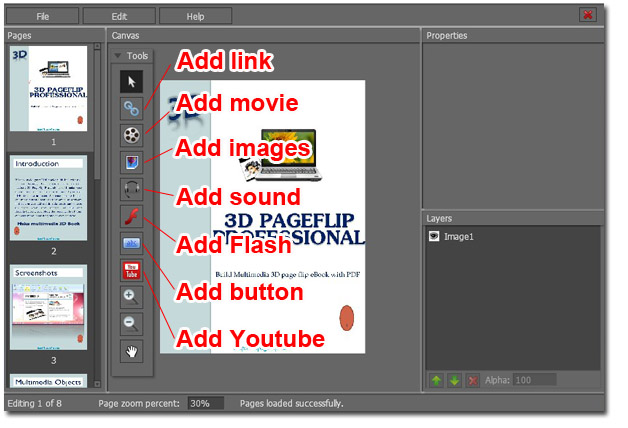Select the Add link chain tool
Screen dimensions: 628x428
[131, 109]
